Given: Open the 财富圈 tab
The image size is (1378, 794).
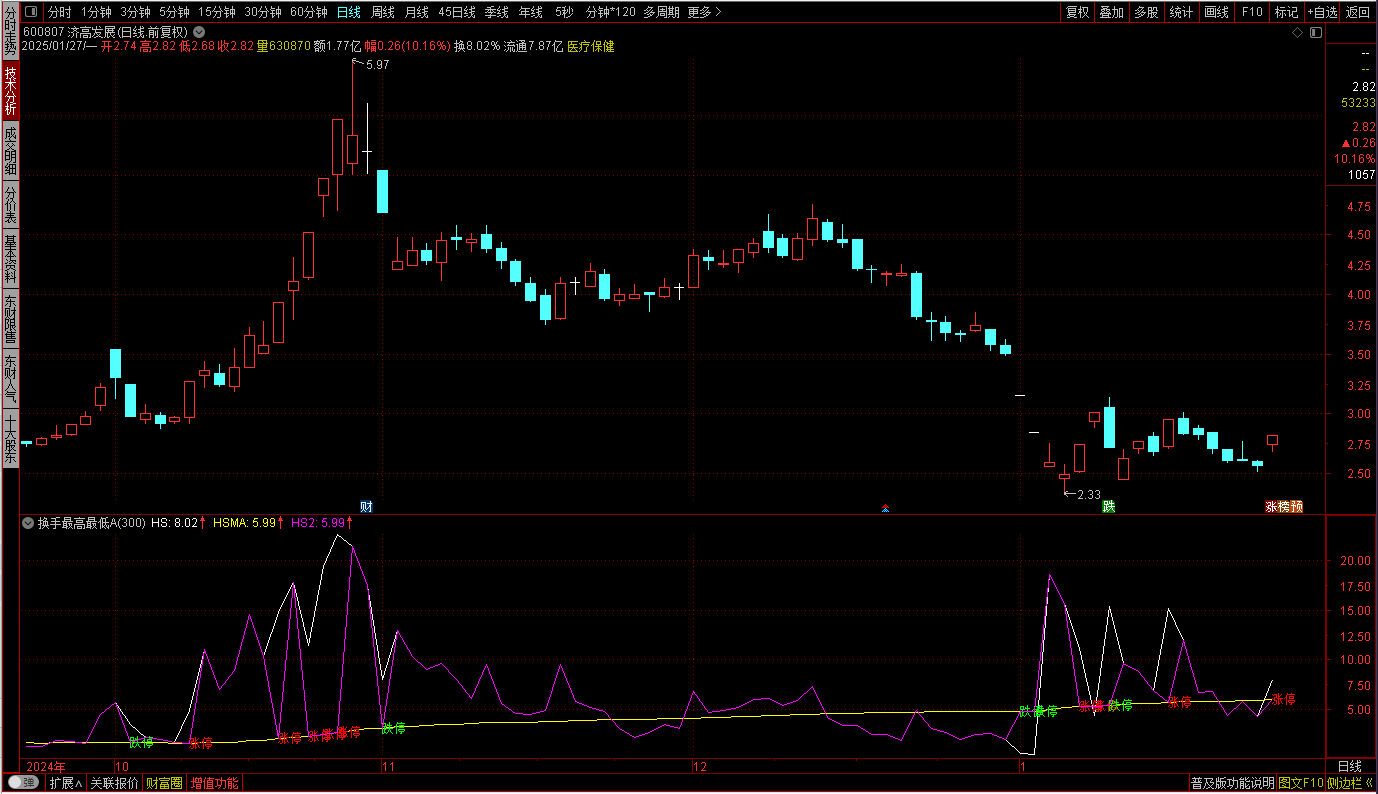Looking at the screenshot, I should click(x=165, y=783).
